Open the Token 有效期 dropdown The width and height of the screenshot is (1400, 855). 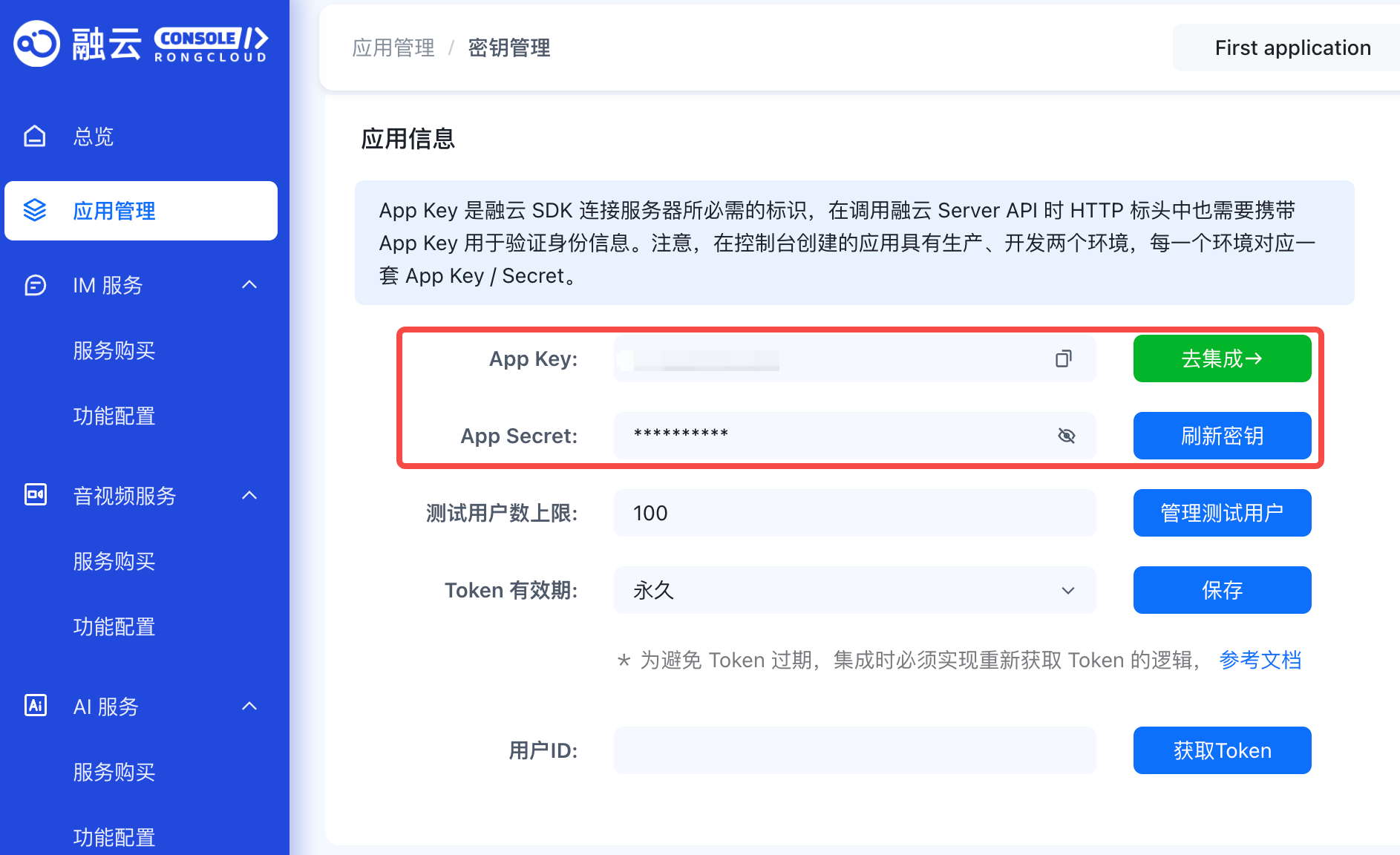tap(854, 590)
